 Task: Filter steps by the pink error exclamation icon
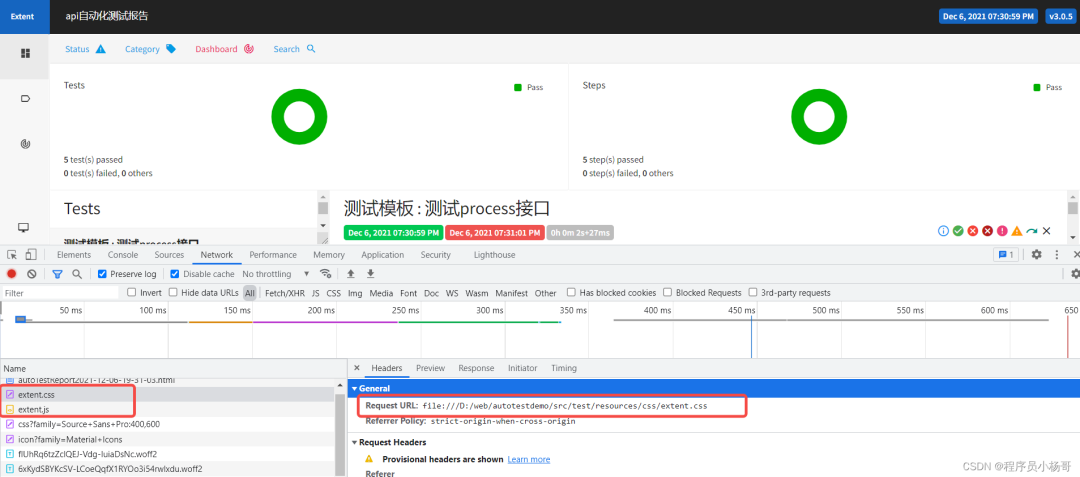1002,231
